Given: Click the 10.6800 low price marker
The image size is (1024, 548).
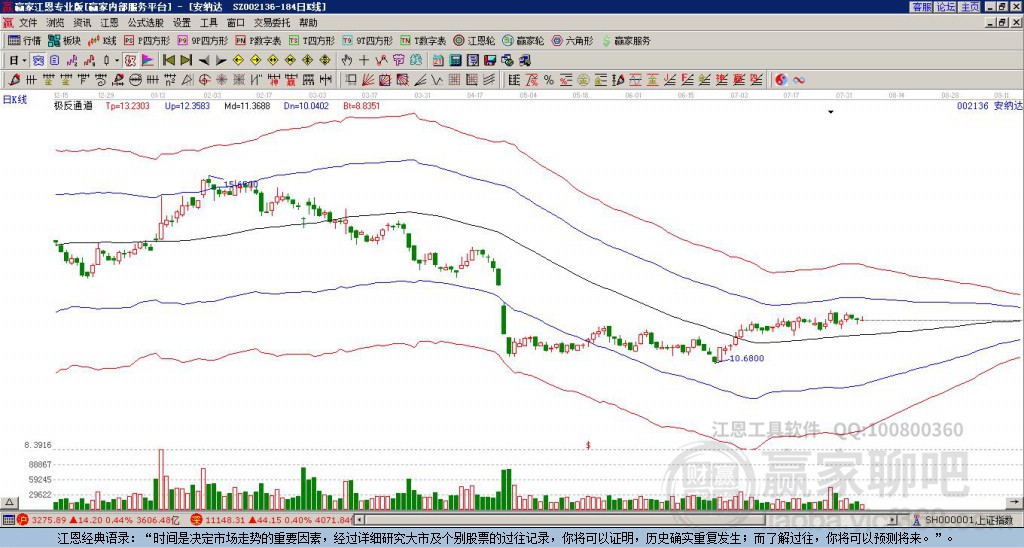Looking at the screenshot, I should (x=746, y=358).
